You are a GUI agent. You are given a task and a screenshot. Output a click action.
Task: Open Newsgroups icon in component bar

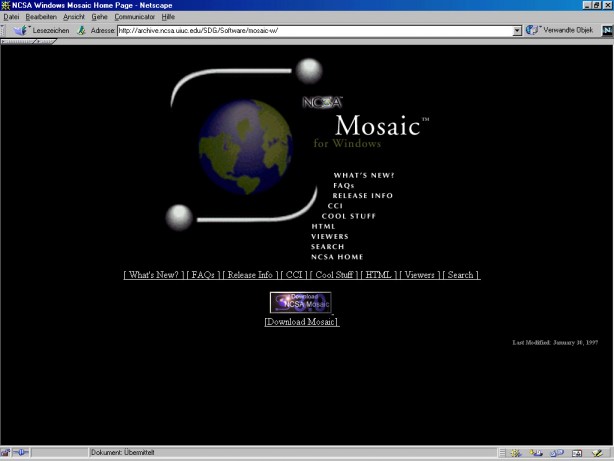[x=555, y=453]
